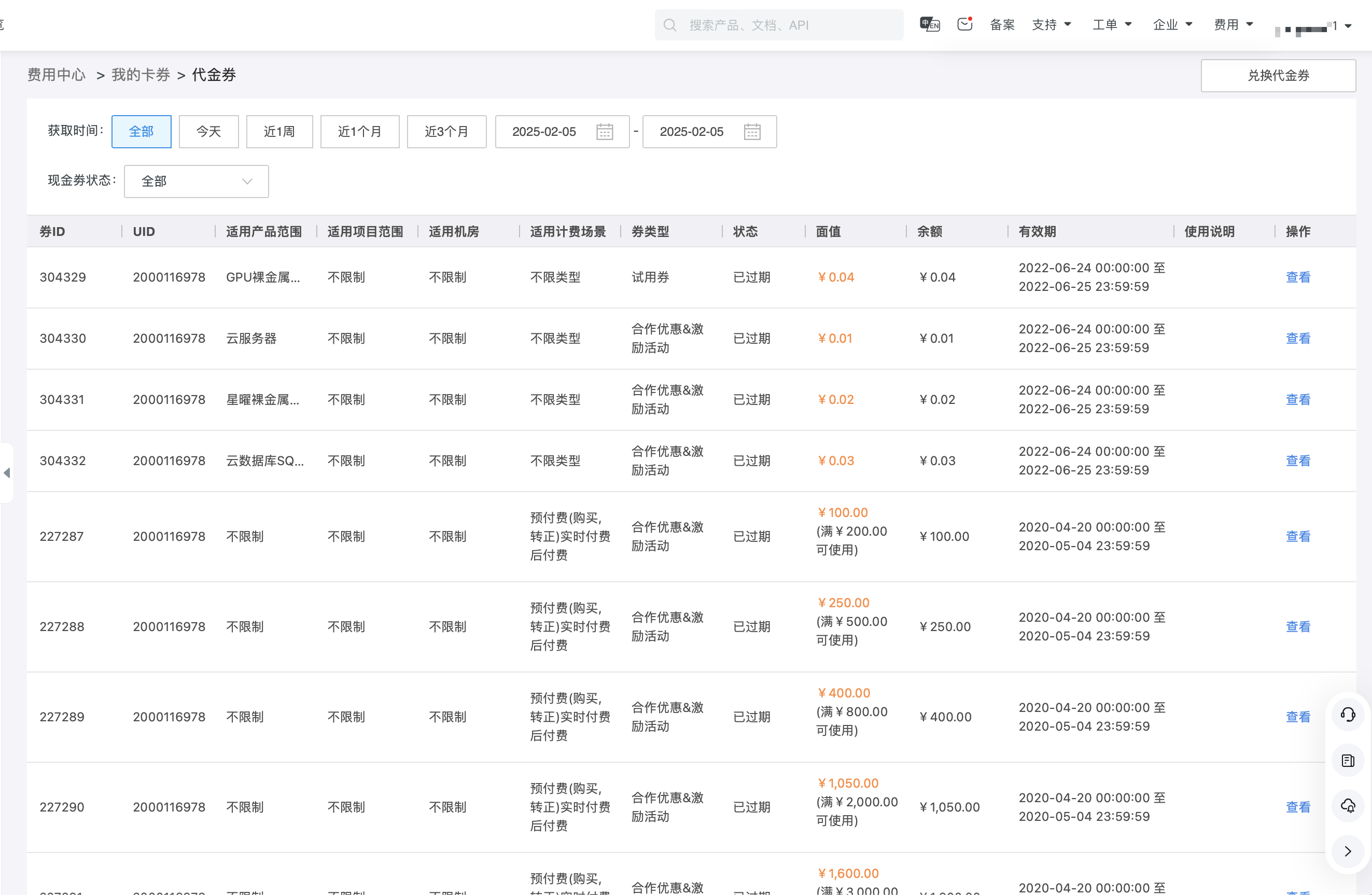Image resolution: width=1372 pixels, height=895 pixels.
Task: Click the 适用产品范围 column header
Action: pos(264,232)
